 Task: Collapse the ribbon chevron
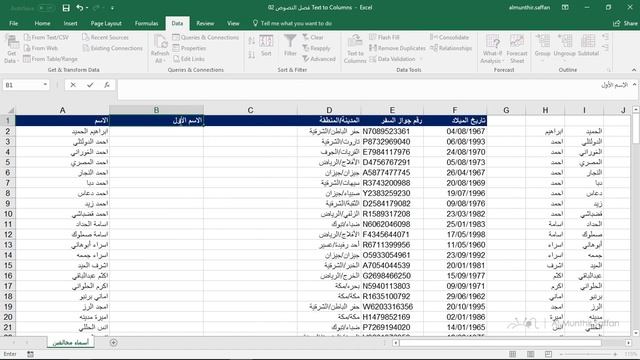point(634,70)
